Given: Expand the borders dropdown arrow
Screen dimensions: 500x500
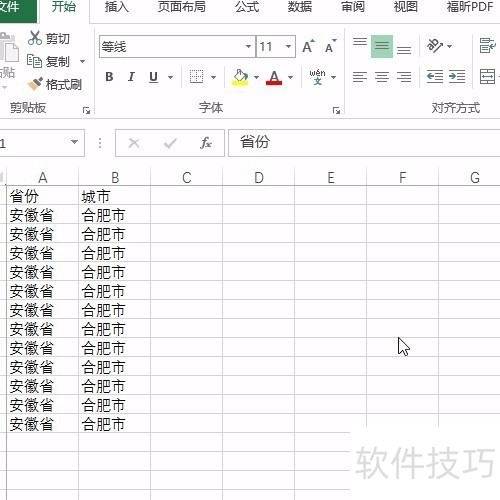Looking at the screenshot, I should (x=213, y=77).
